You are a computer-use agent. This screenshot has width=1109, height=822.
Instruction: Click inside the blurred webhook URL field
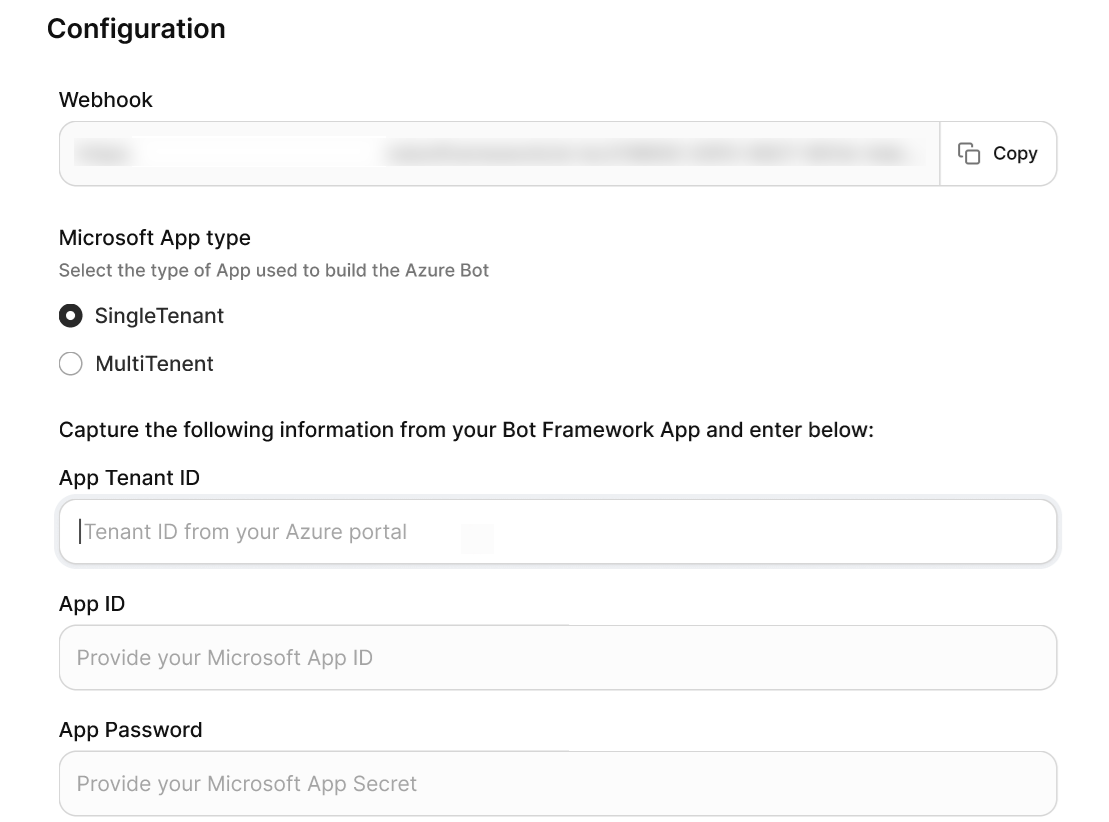(x=499, y=154)
